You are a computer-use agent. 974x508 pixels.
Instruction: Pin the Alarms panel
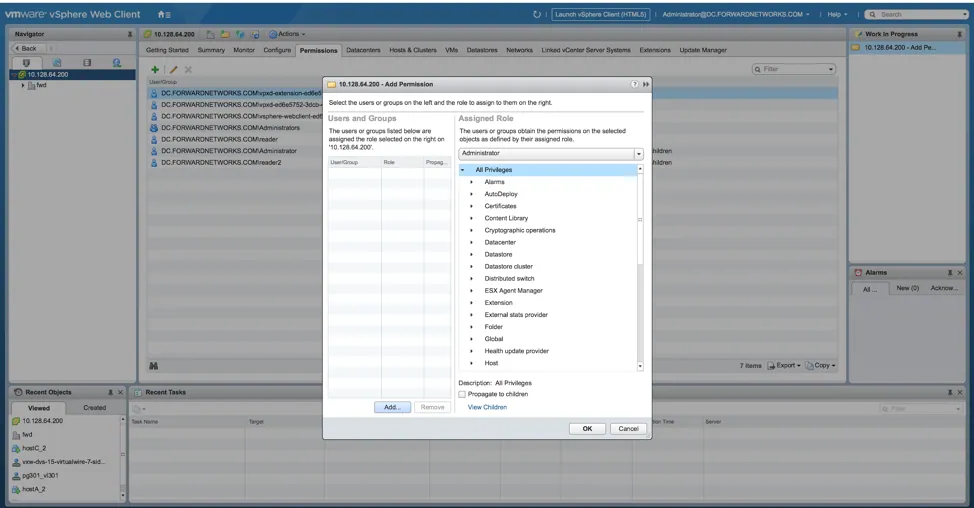tap(950, 273)
